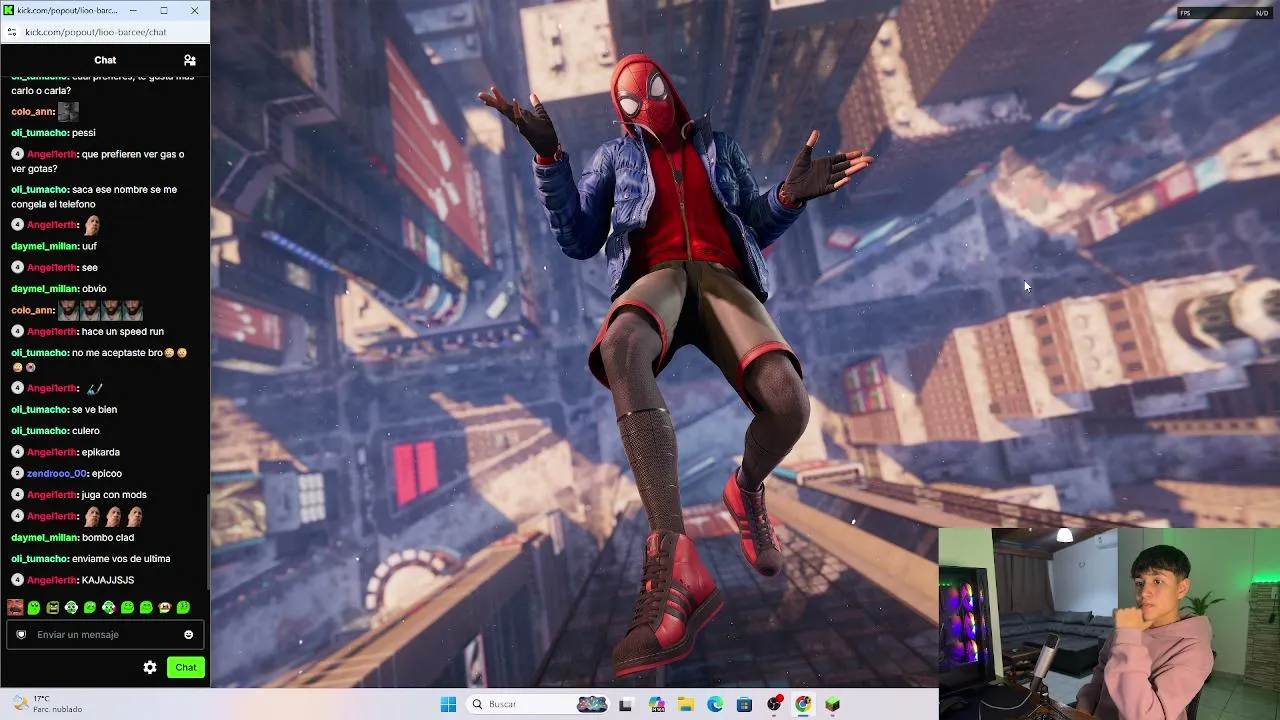Send the message with the green Chat button
This screenshot has height=720, width=1280.
(x=186, y=667)
